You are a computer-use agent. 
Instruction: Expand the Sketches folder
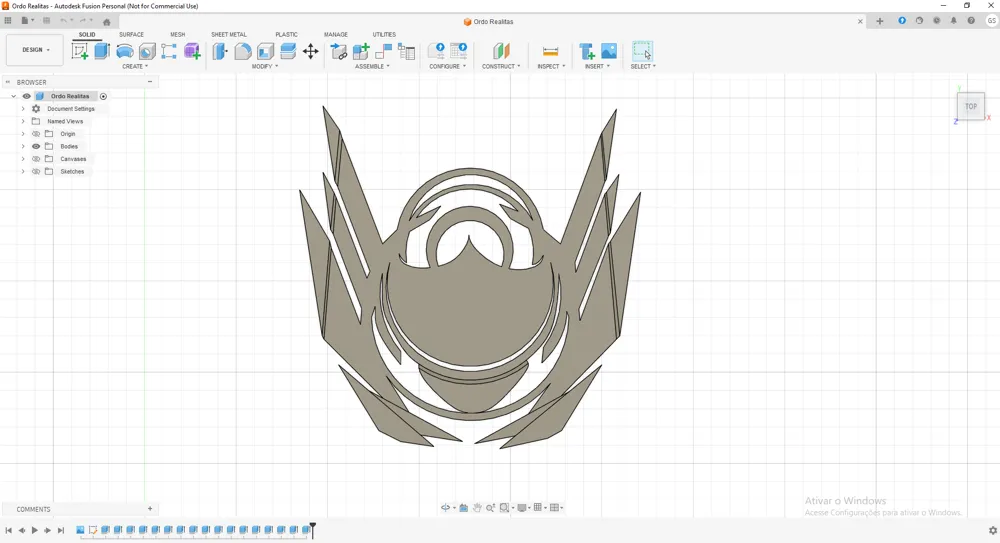coord(23,172)
